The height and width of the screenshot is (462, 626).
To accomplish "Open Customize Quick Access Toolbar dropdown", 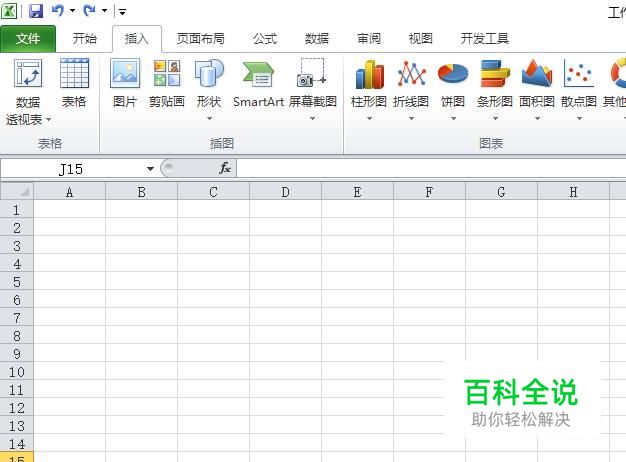I will click(123, 12).
